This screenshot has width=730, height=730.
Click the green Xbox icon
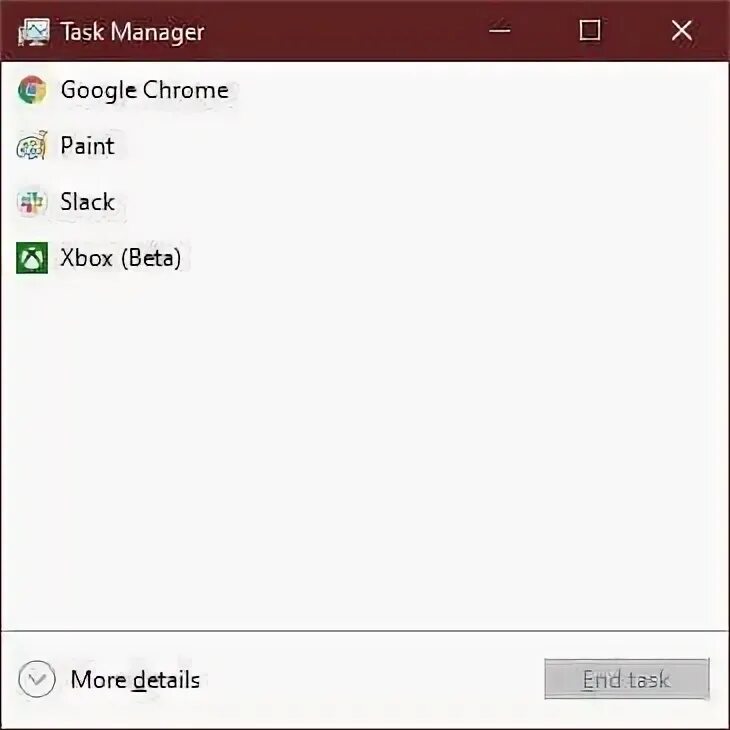point(32,259)
